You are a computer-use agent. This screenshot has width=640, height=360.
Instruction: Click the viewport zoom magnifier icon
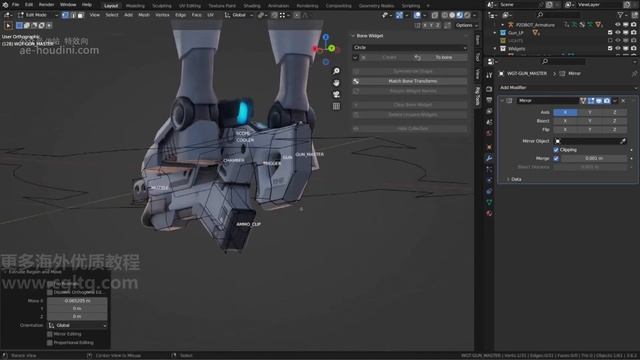(336, 71)
